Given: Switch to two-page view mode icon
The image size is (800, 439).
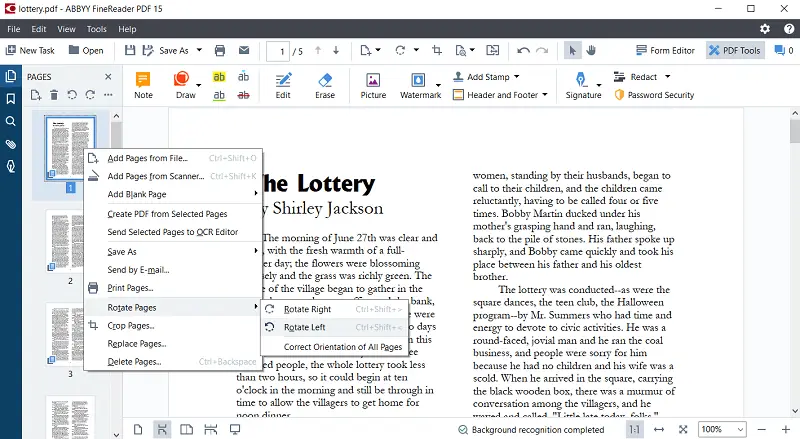Looking at the screenshot, I should (187, 429).
